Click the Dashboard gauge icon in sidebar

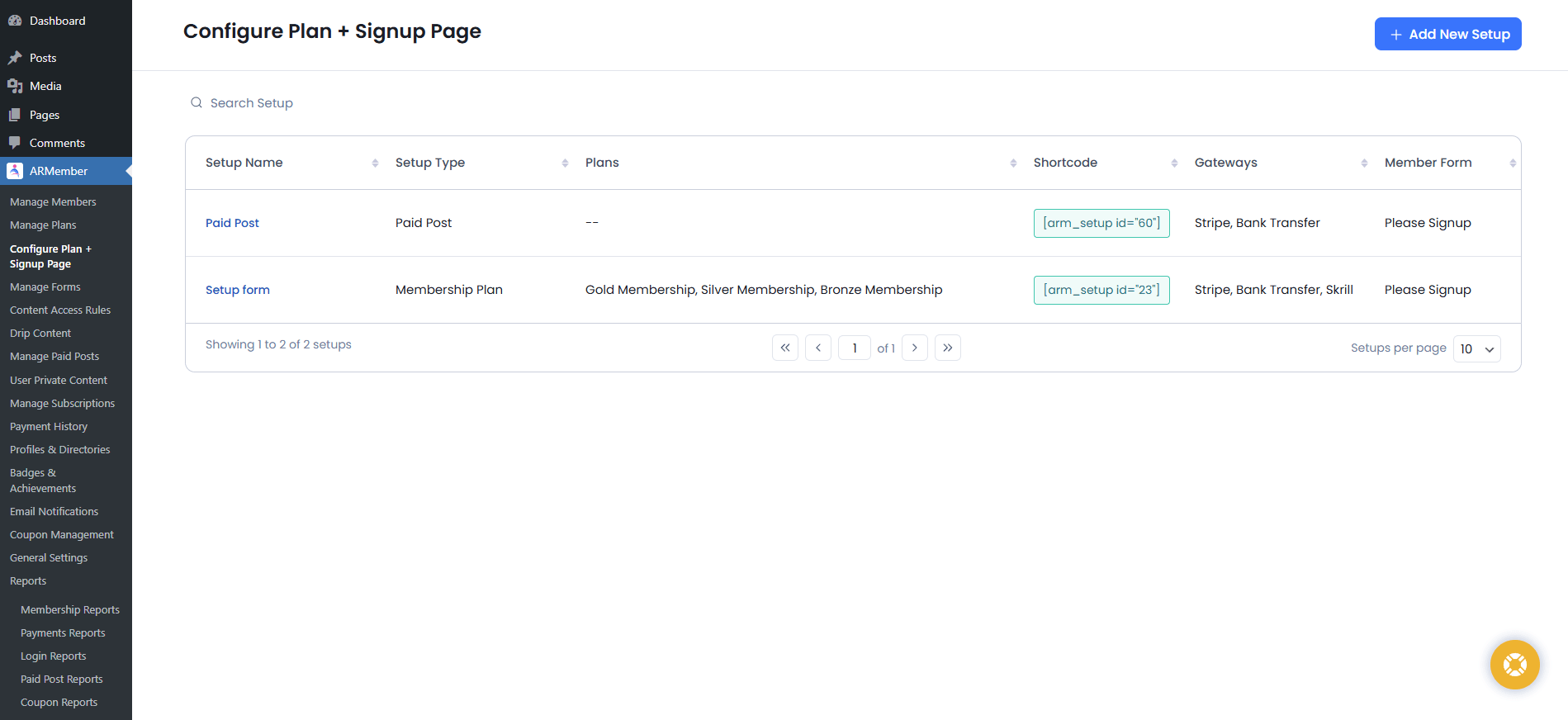[x=15, y=21]
